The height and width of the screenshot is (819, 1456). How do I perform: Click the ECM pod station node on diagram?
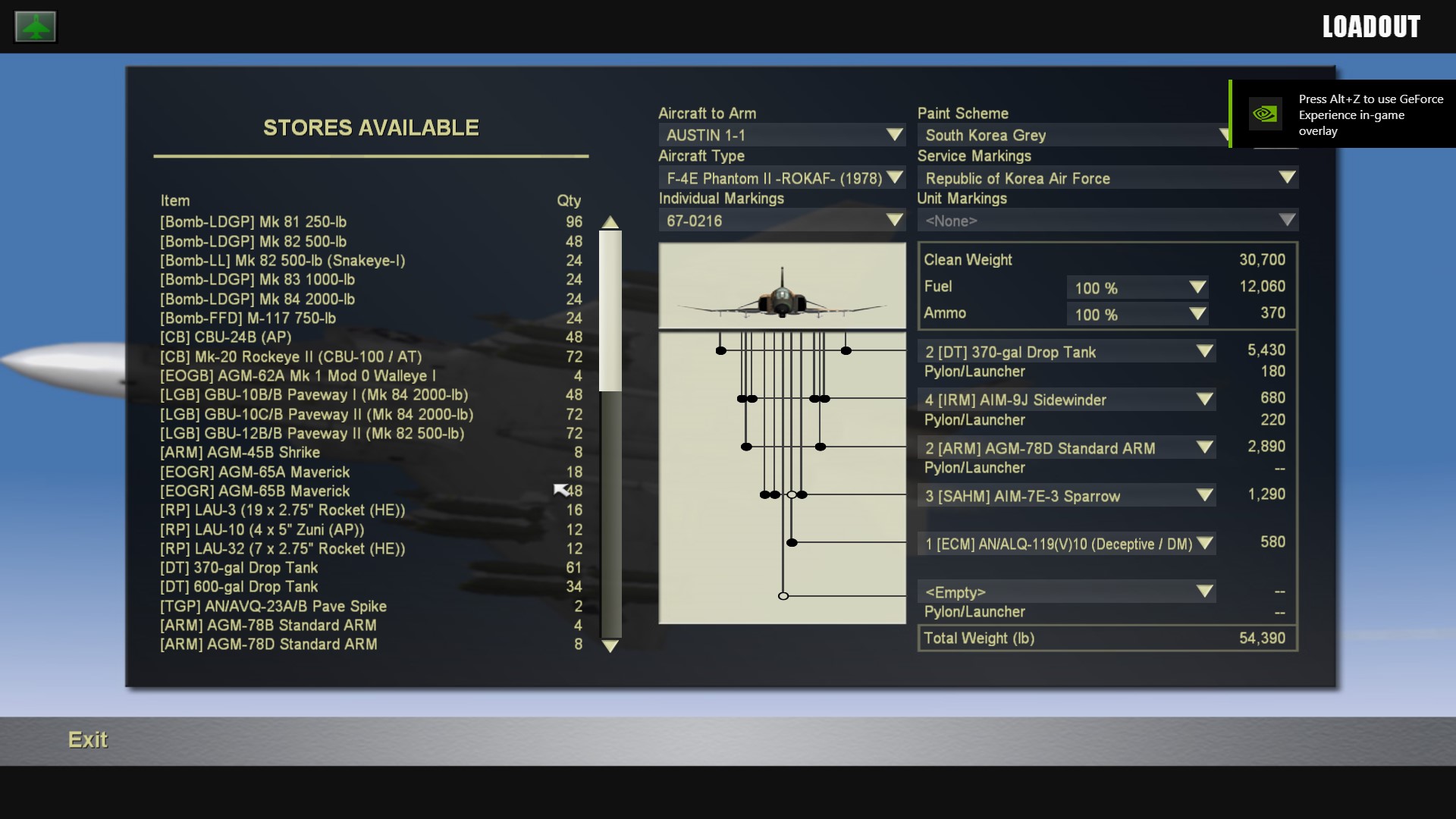pyautogui.click(x=792, y=543)
